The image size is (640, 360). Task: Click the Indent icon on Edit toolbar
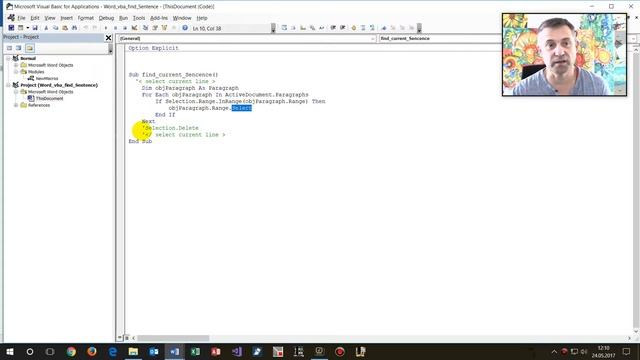tap(333, 28)
